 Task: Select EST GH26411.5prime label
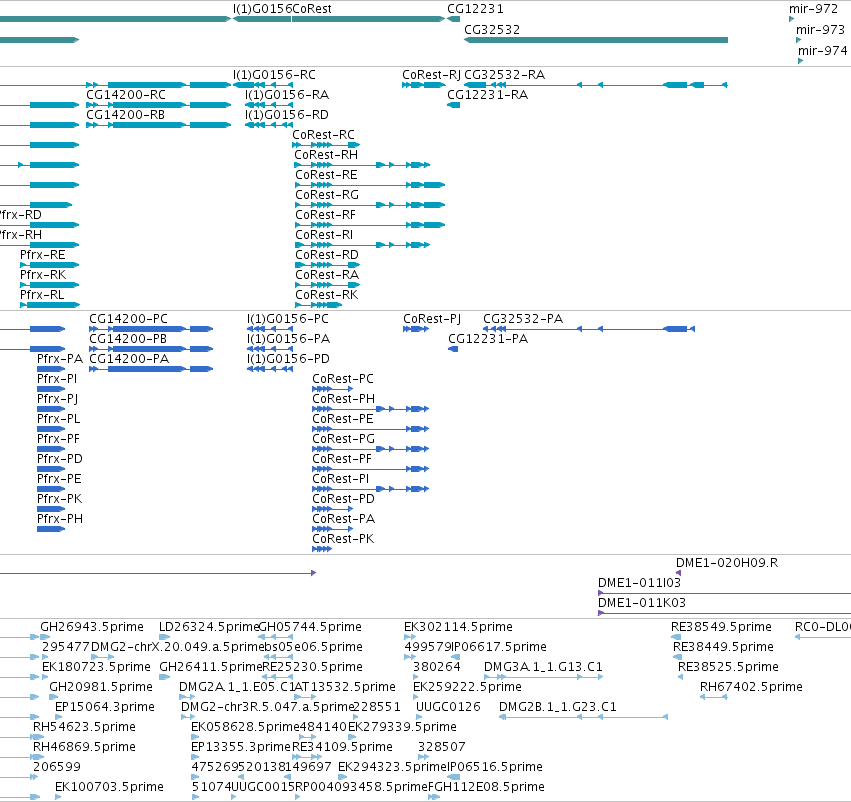click(211, 667)
